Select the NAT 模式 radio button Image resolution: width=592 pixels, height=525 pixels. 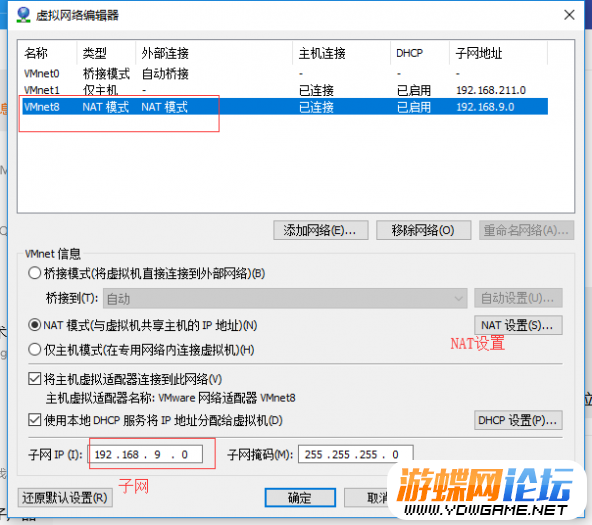point(34,325)
